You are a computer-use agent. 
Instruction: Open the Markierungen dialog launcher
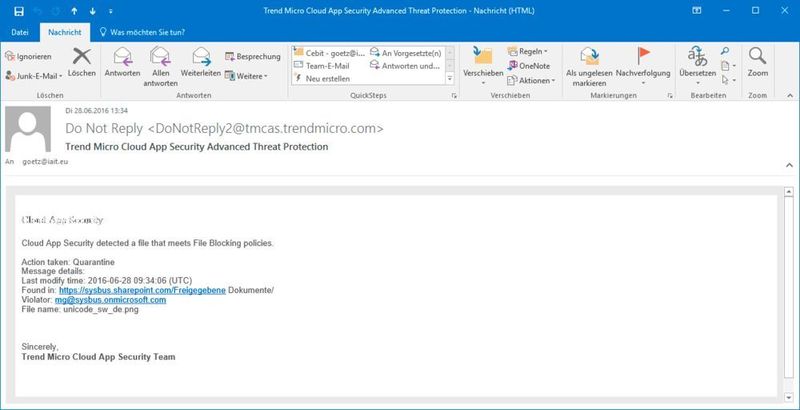point(670,96)
